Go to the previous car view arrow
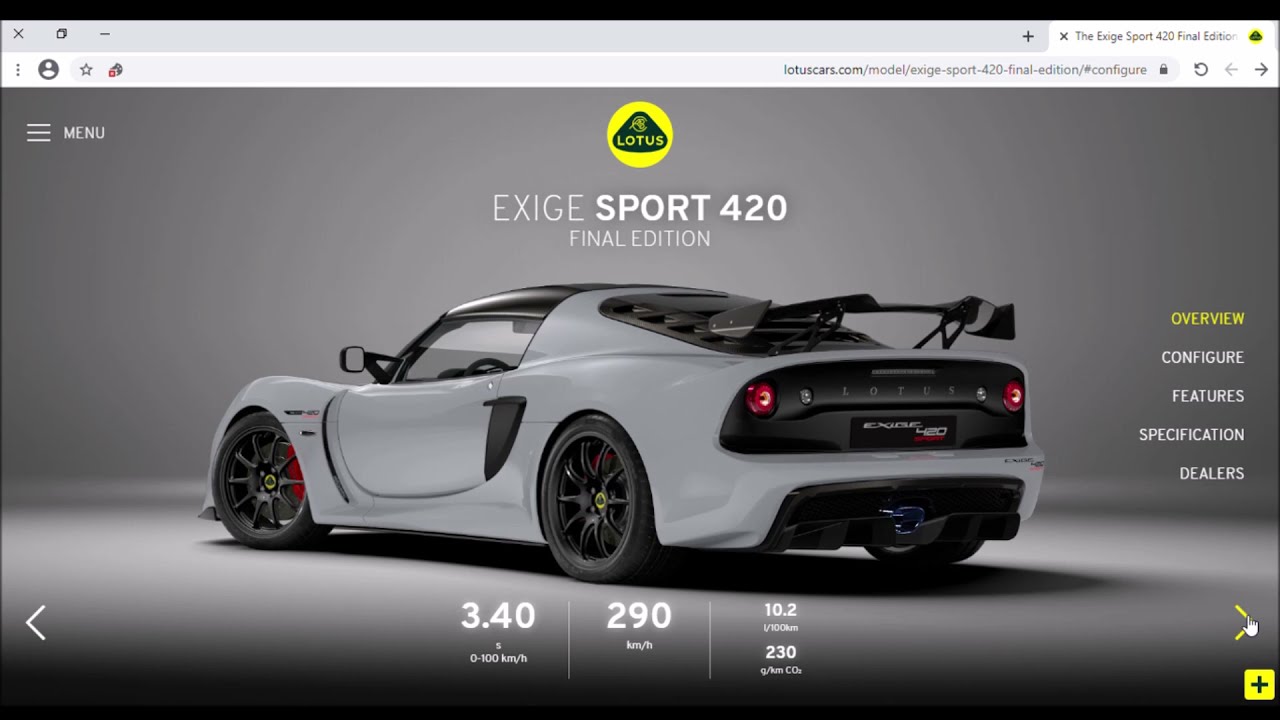 tap(36, 622)
